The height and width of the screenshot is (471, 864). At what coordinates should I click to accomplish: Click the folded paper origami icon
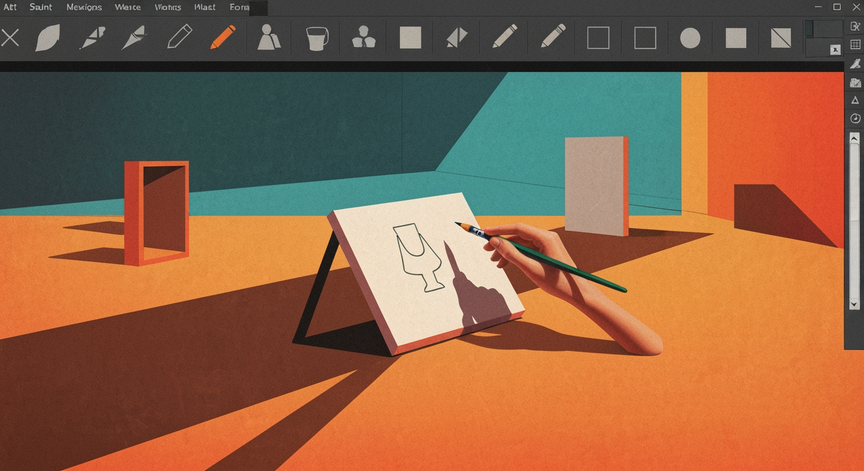(x=457, y=38)
